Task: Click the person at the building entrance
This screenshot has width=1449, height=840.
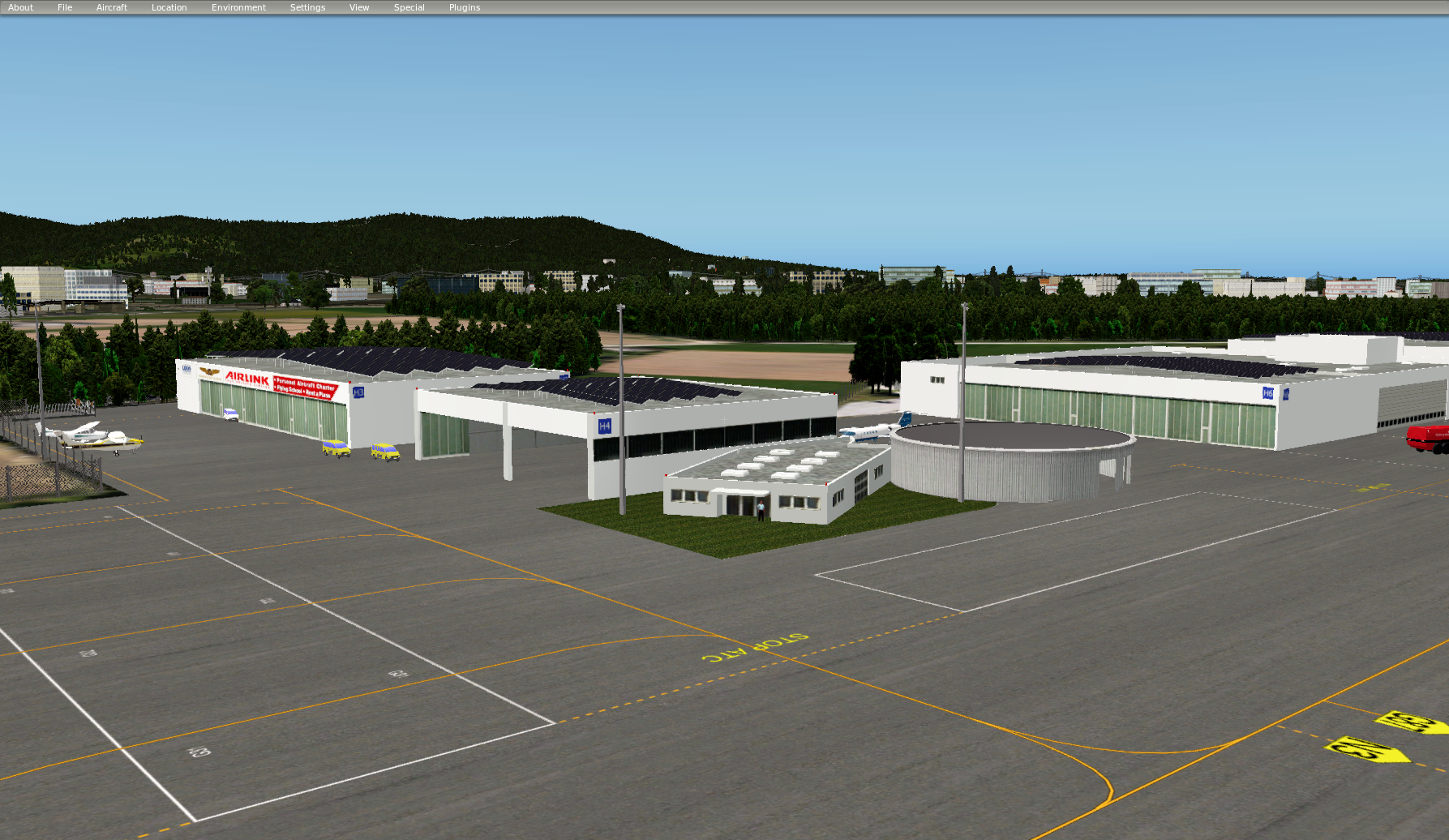Action: tap(761, 510)
